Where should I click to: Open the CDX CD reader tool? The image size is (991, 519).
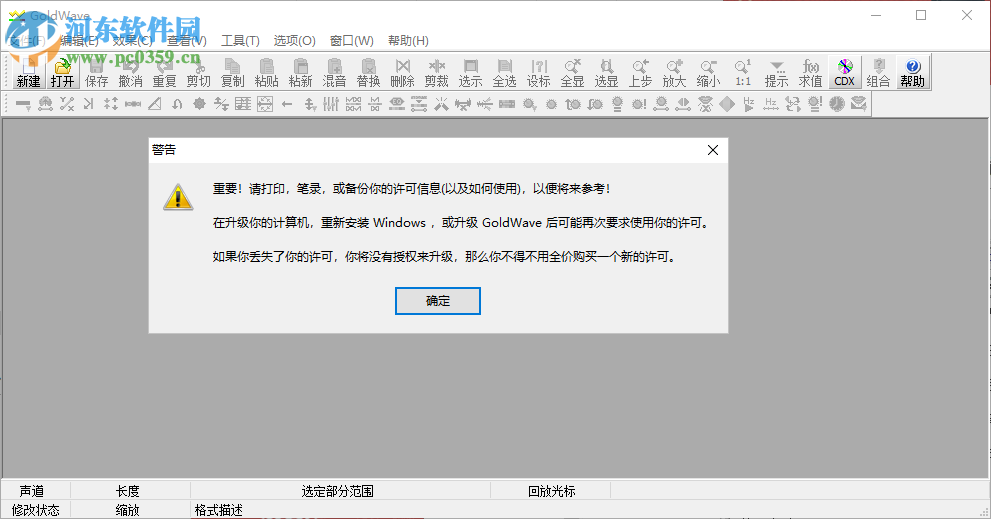point(844,72)
